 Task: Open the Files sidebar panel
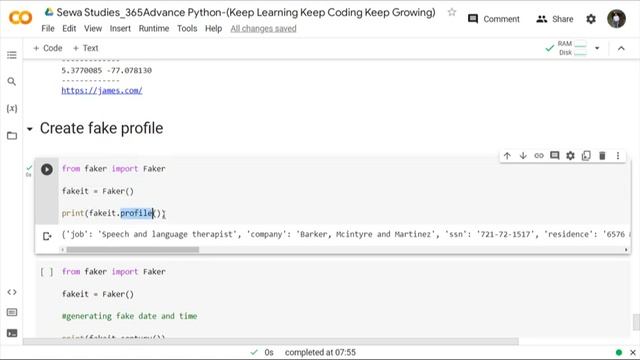12,136
